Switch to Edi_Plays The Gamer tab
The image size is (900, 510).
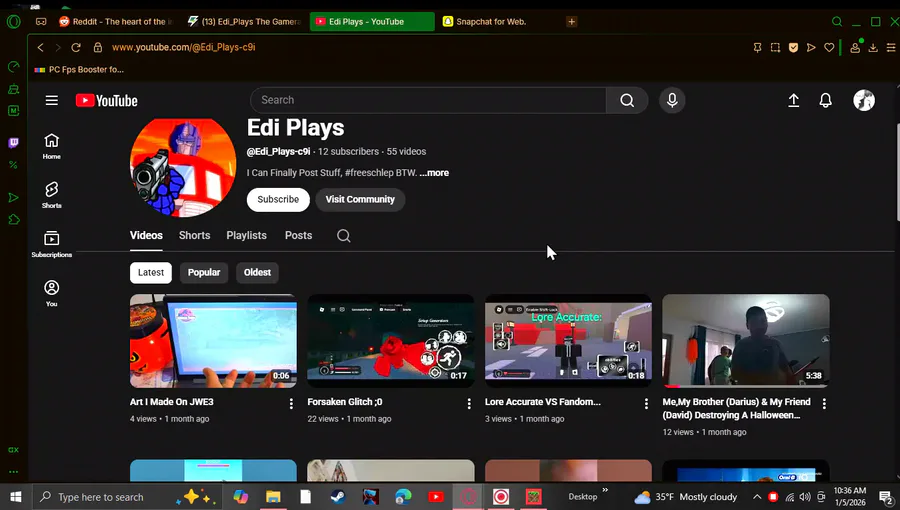pyautogui.click(x=245, y=22)
